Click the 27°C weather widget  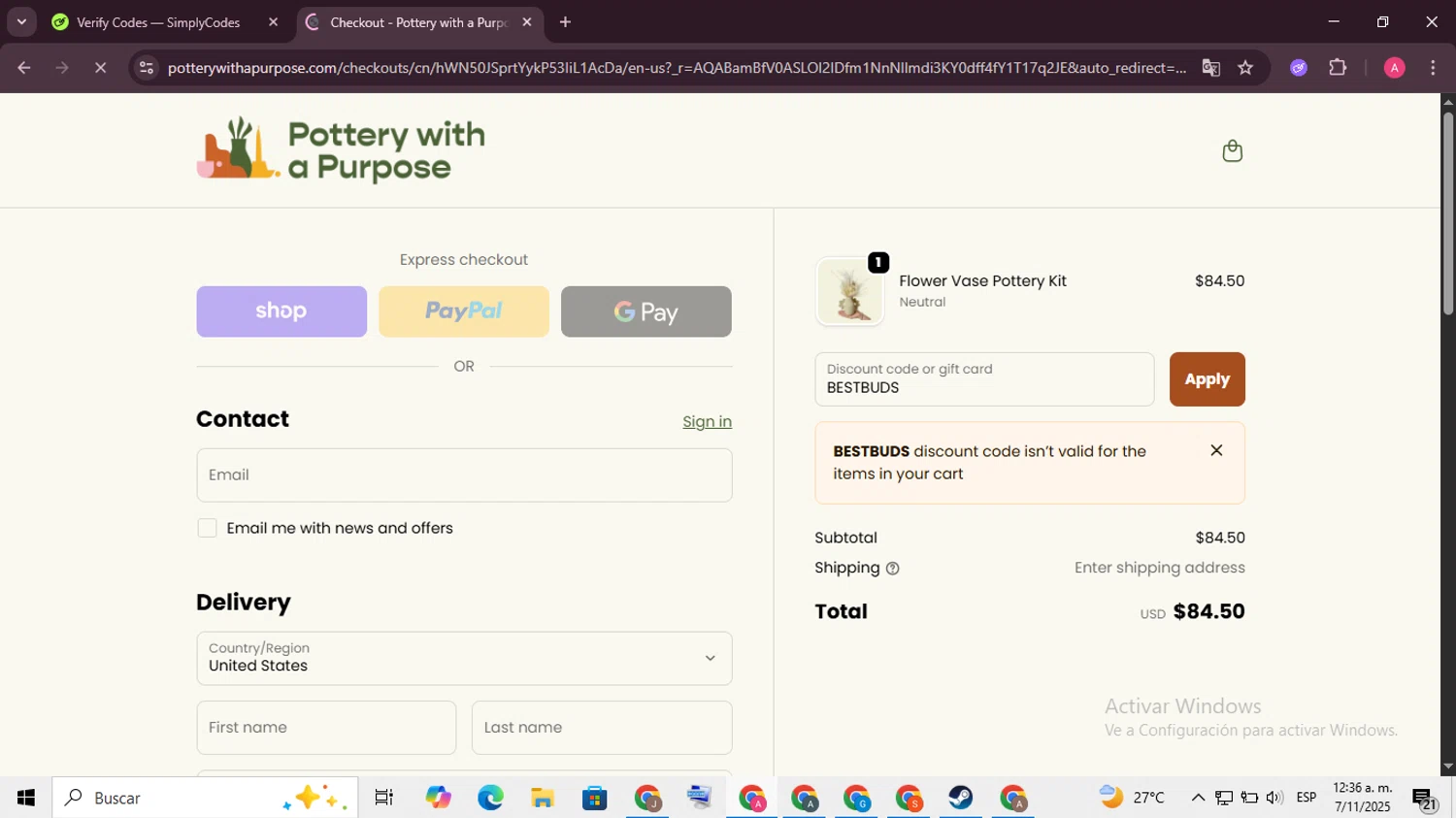coord(1132,798)
